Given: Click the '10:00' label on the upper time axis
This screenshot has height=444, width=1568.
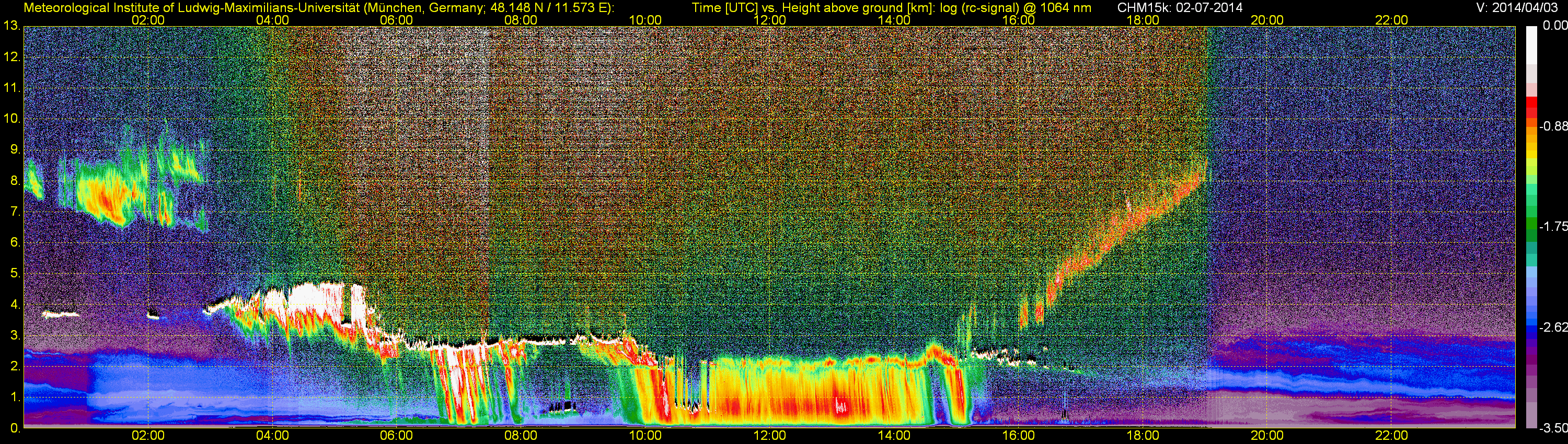Looking at the screenshot, I should pyautogui.click(x=645, y=20).
